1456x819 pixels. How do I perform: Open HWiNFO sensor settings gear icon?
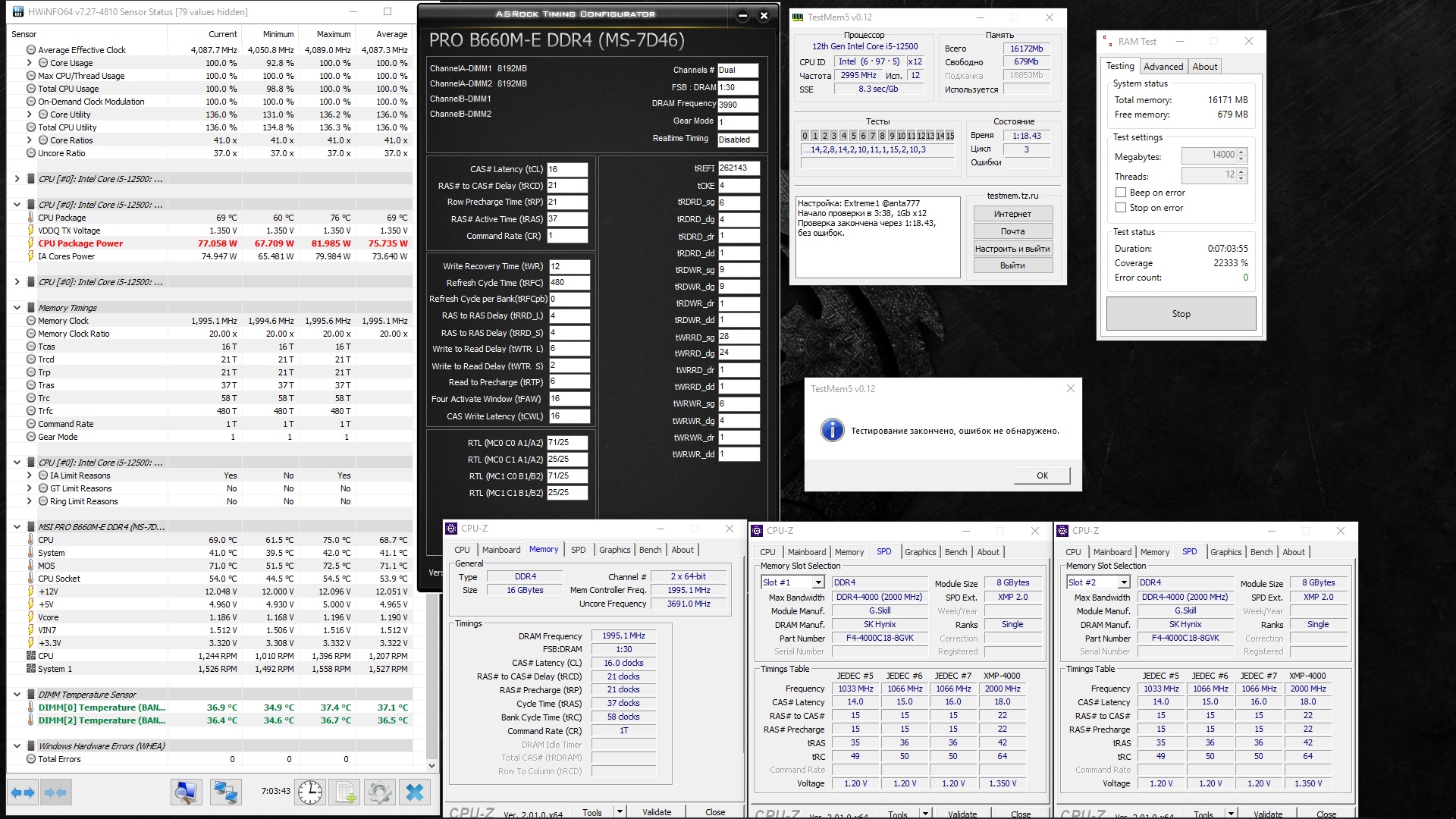coord(379,792)
